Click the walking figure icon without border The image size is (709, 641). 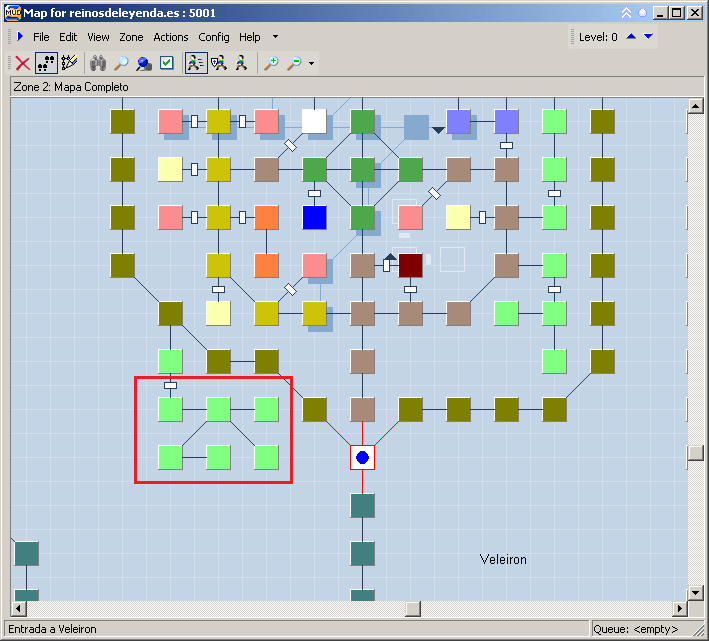coord(241,63)
